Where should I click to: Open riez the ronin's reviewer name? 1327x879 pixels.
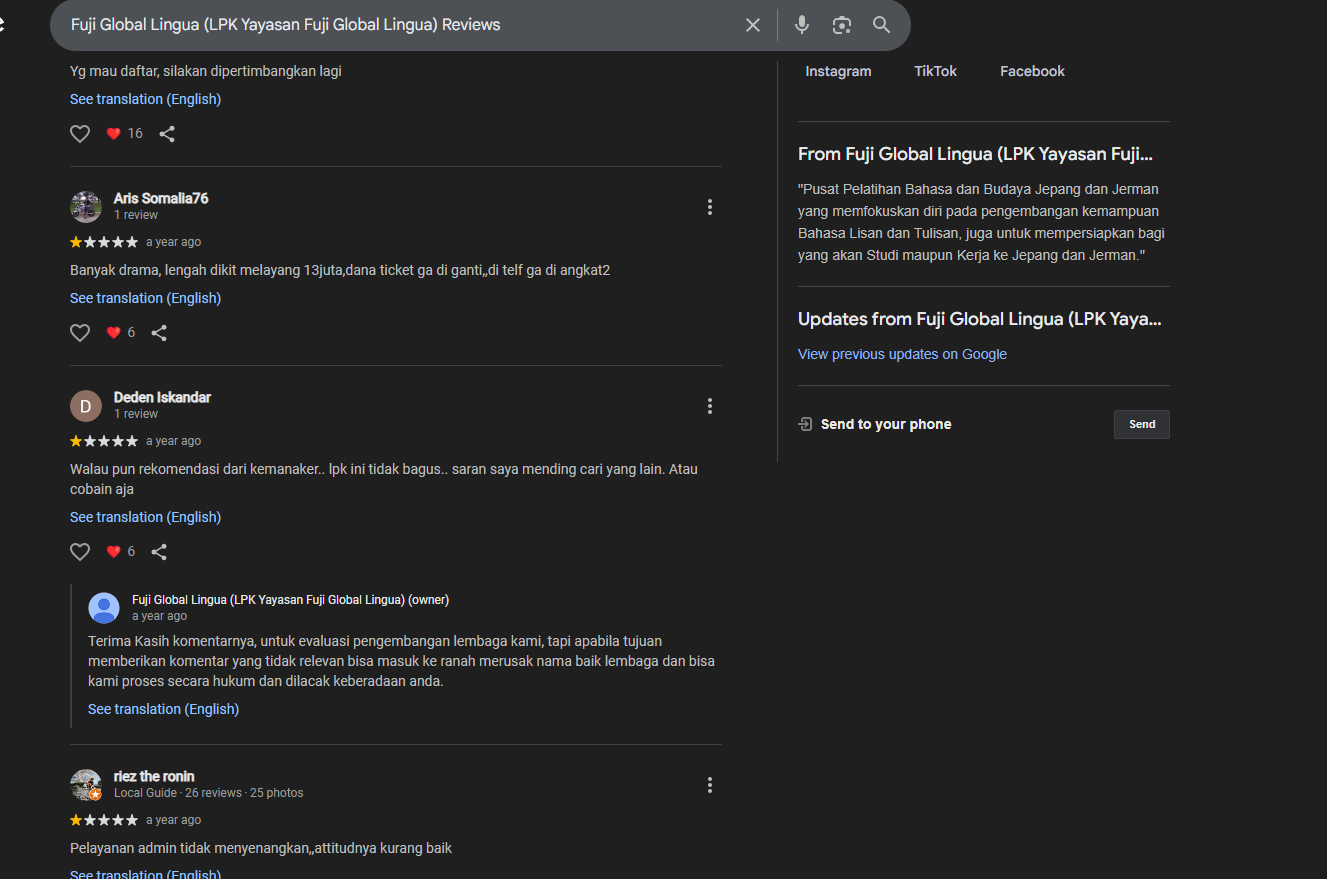click(154, 776)
